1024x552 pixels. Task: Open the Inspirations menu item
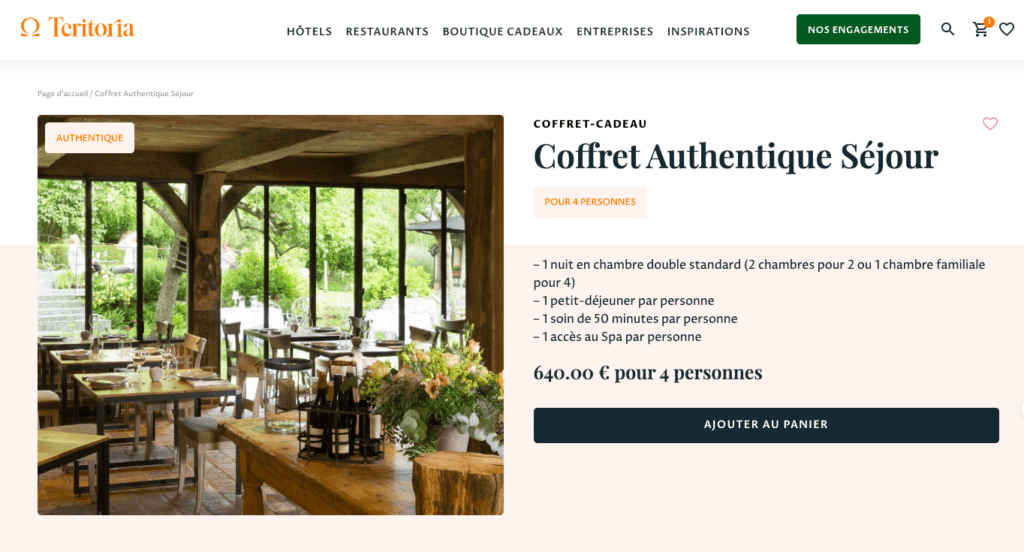(708, 31)
